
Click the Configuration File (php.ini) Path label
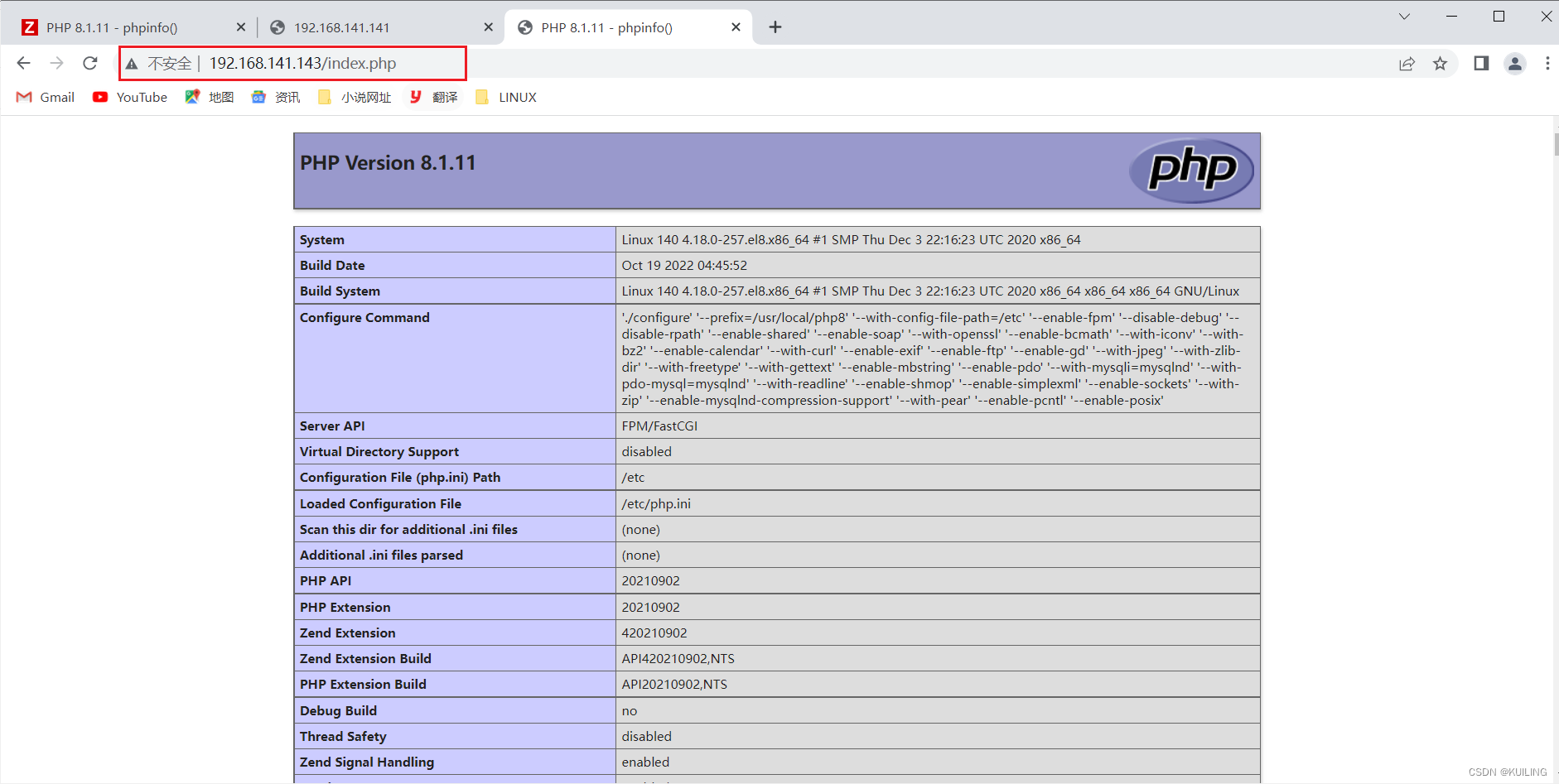pos(400,478)
